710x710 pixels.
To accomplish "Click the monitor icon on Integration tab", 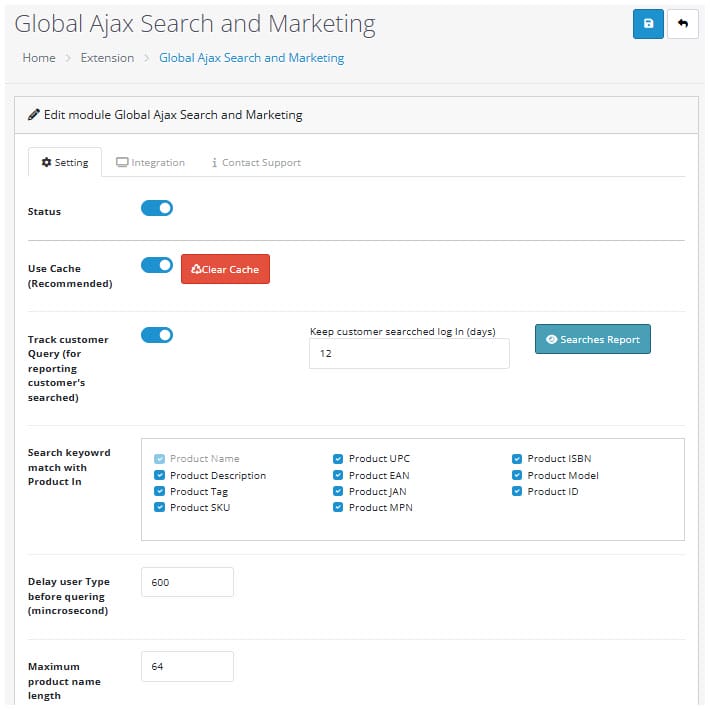I will point(122,162).
